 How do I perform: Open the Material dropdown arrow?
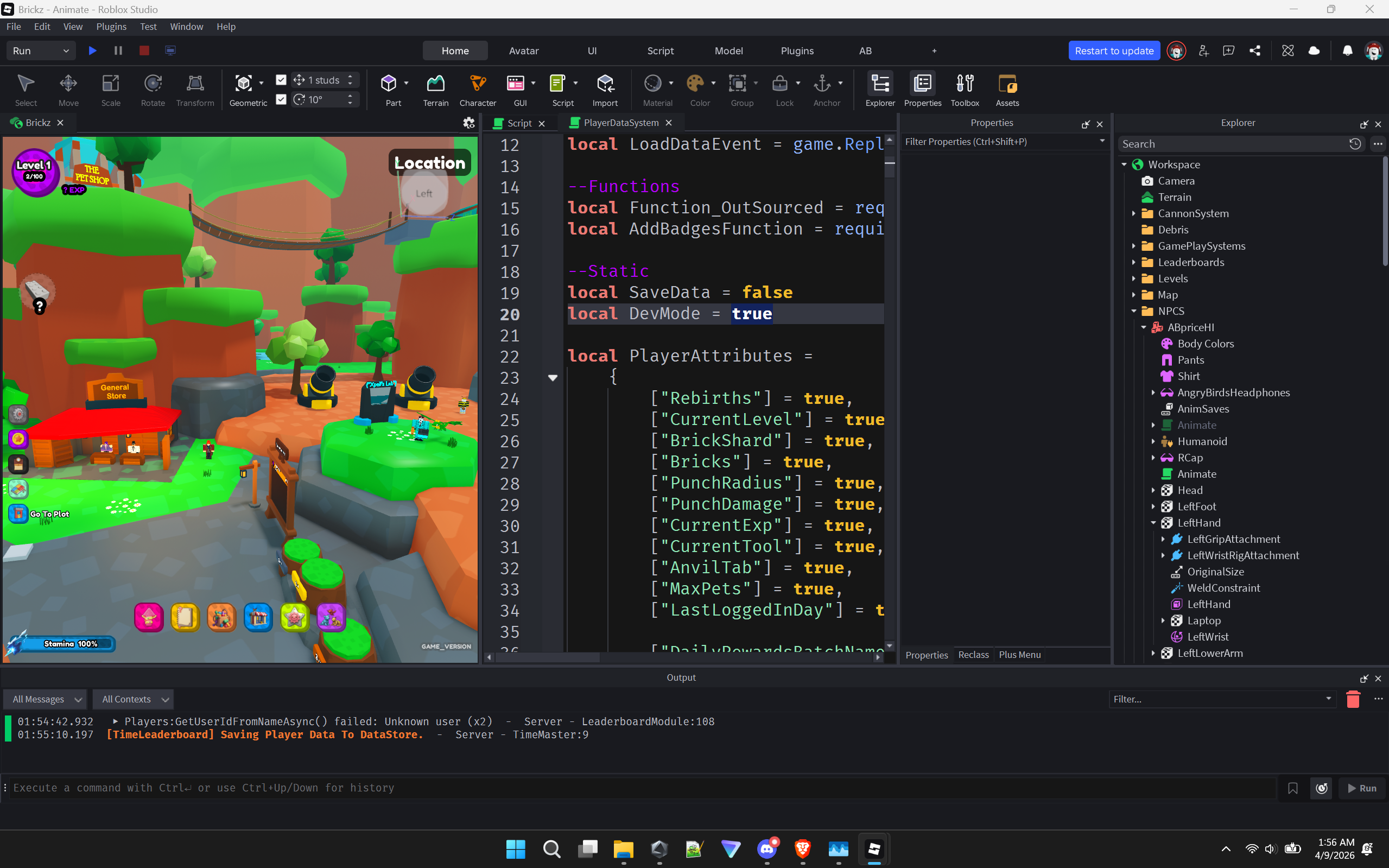(671, 83)
